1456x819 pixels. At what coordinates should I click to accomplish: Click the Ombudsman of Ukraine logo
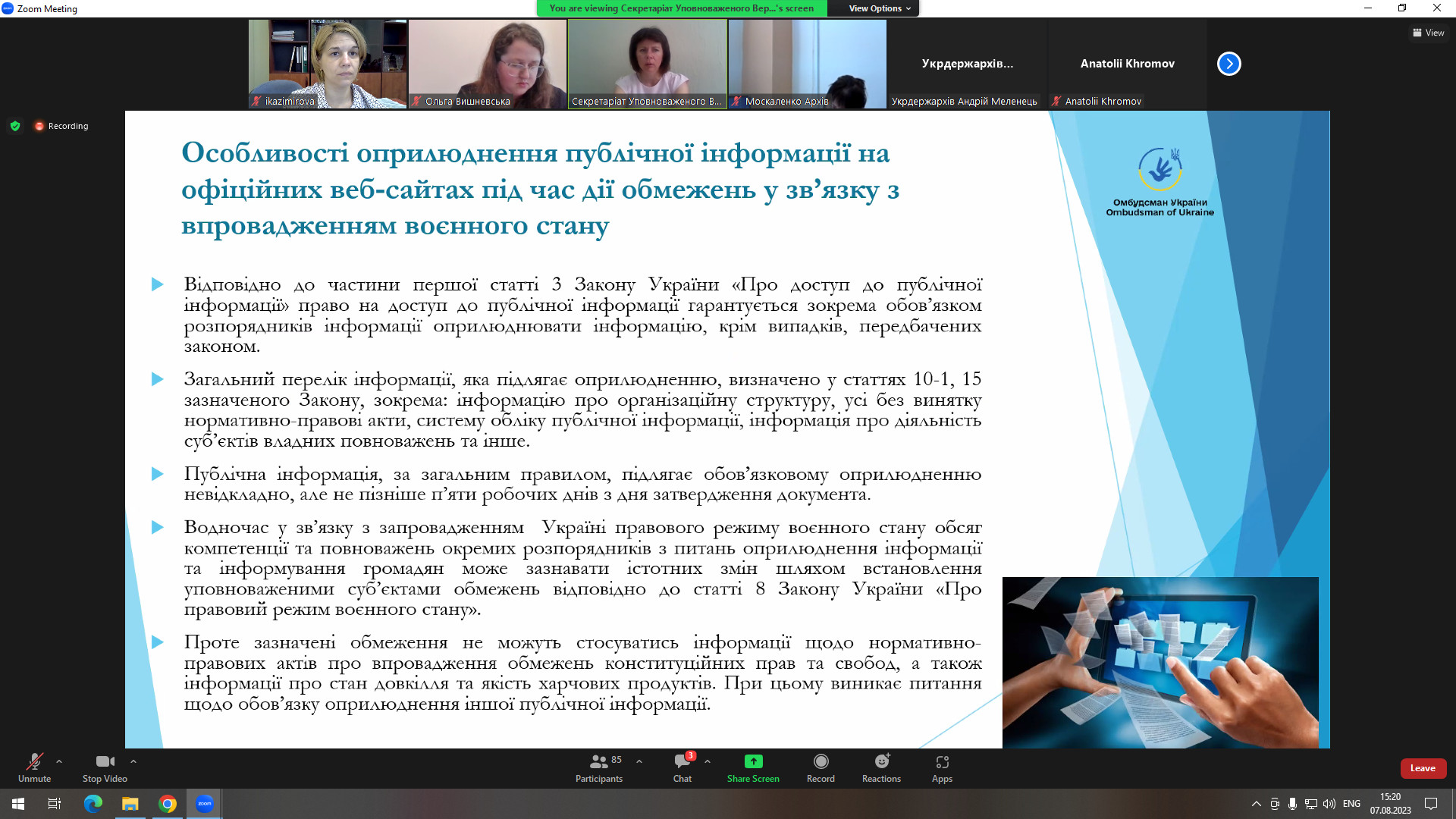(1159, 182)
